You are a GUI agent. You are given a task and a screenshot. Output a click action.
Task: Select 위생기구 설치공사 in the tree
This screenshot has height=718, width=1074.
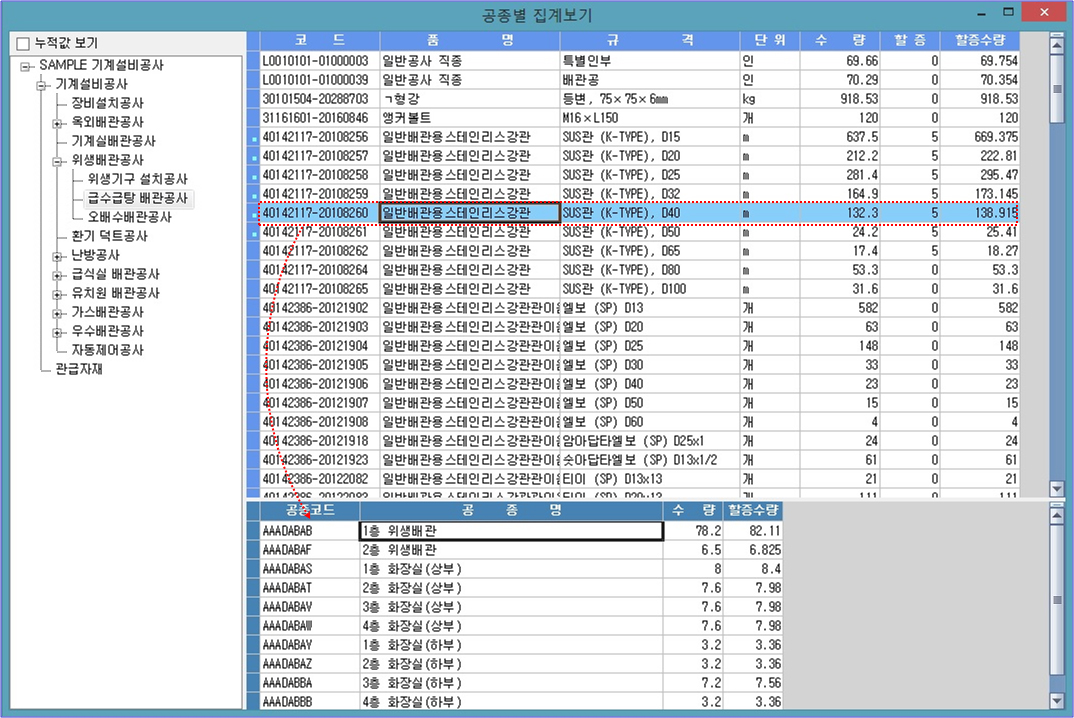137,179
